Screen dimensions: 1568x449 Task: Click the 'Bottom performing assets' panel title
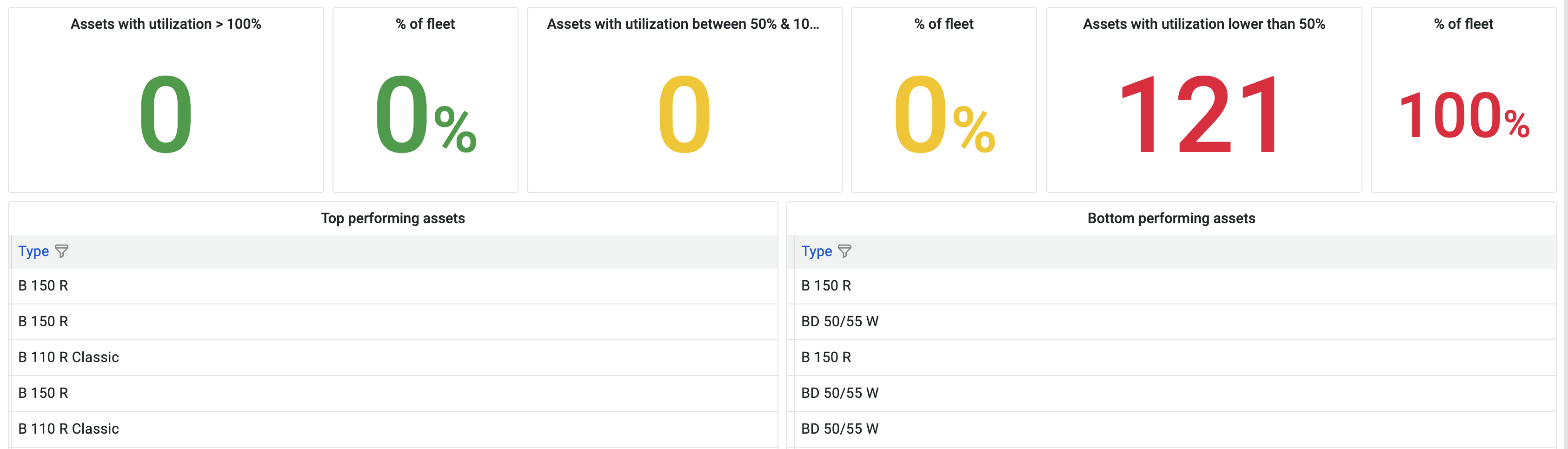click(x=1170, y=218)
